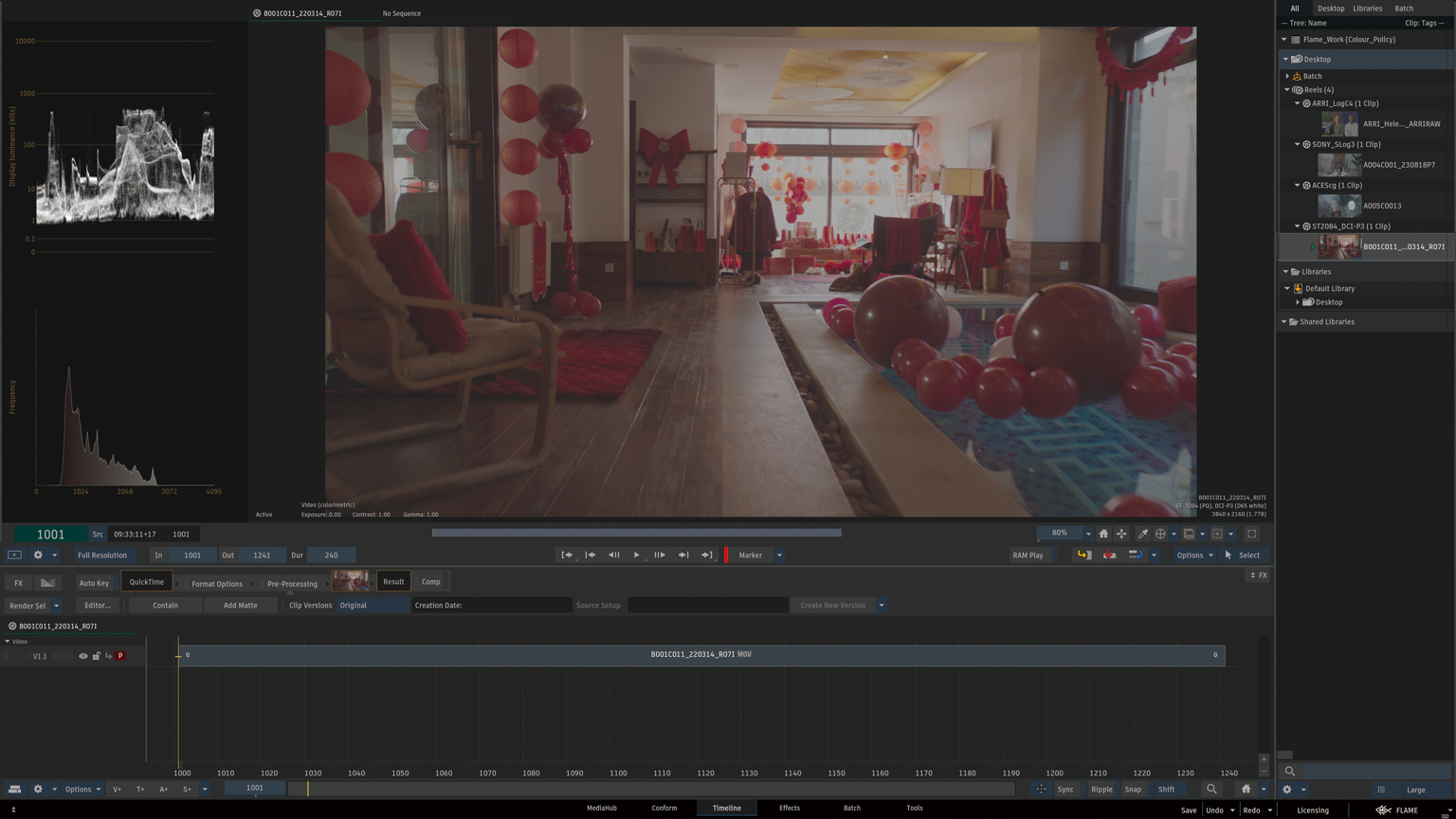
Task: Toggle RAM Play
Action: [x=1028, y=555]
